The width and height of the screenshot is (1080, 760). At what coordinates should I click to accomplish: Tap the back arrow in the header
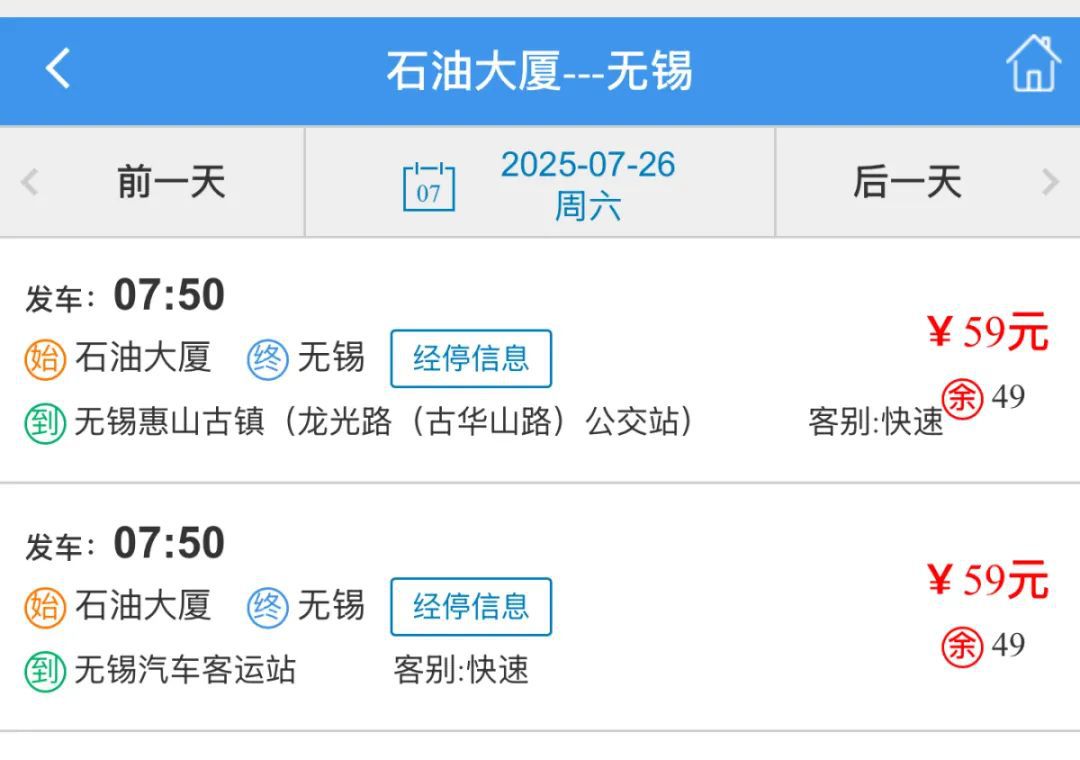point(58,68)
